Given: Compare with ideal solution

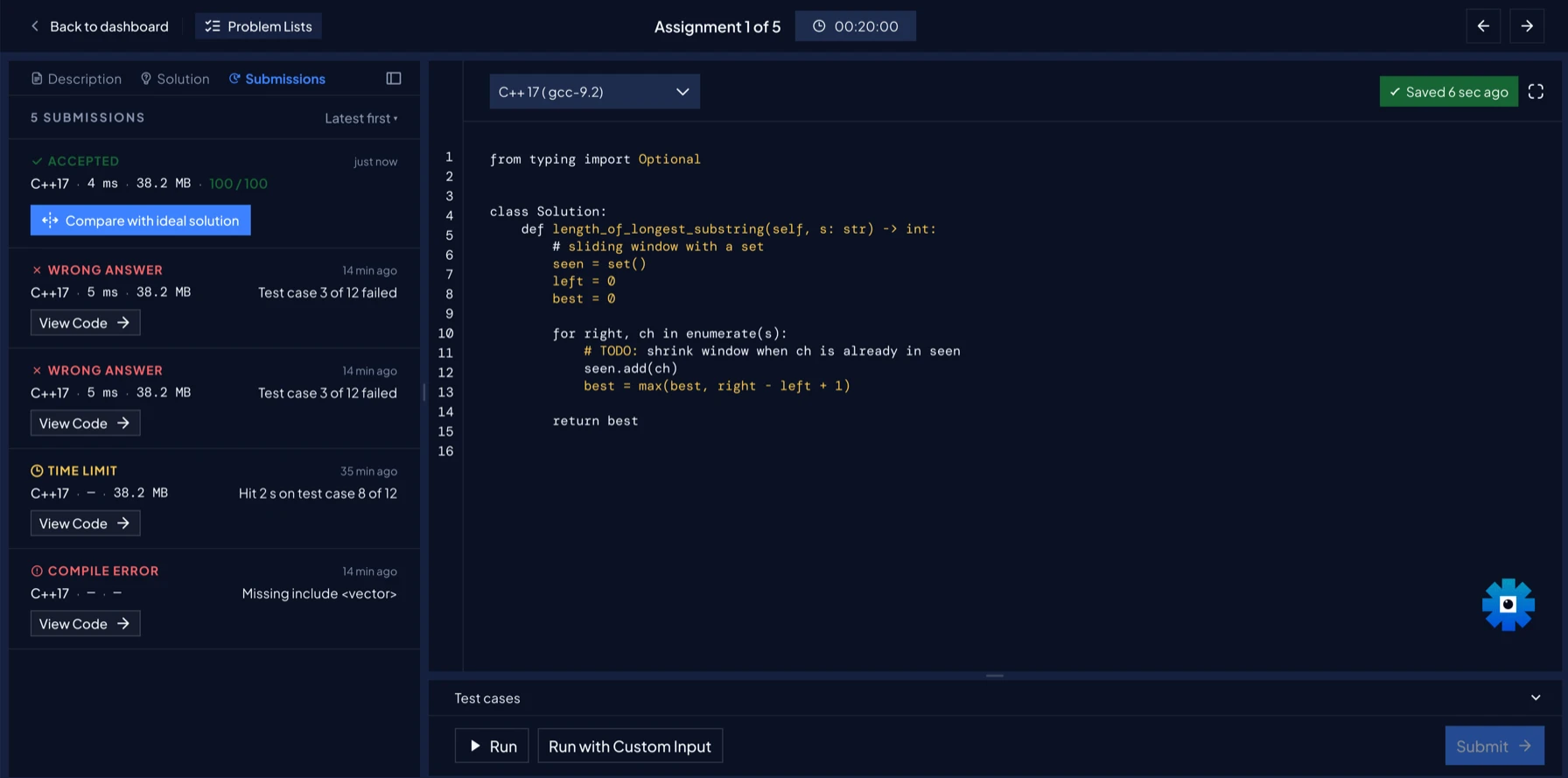Looking at the screenshot, I should (141, 221).
